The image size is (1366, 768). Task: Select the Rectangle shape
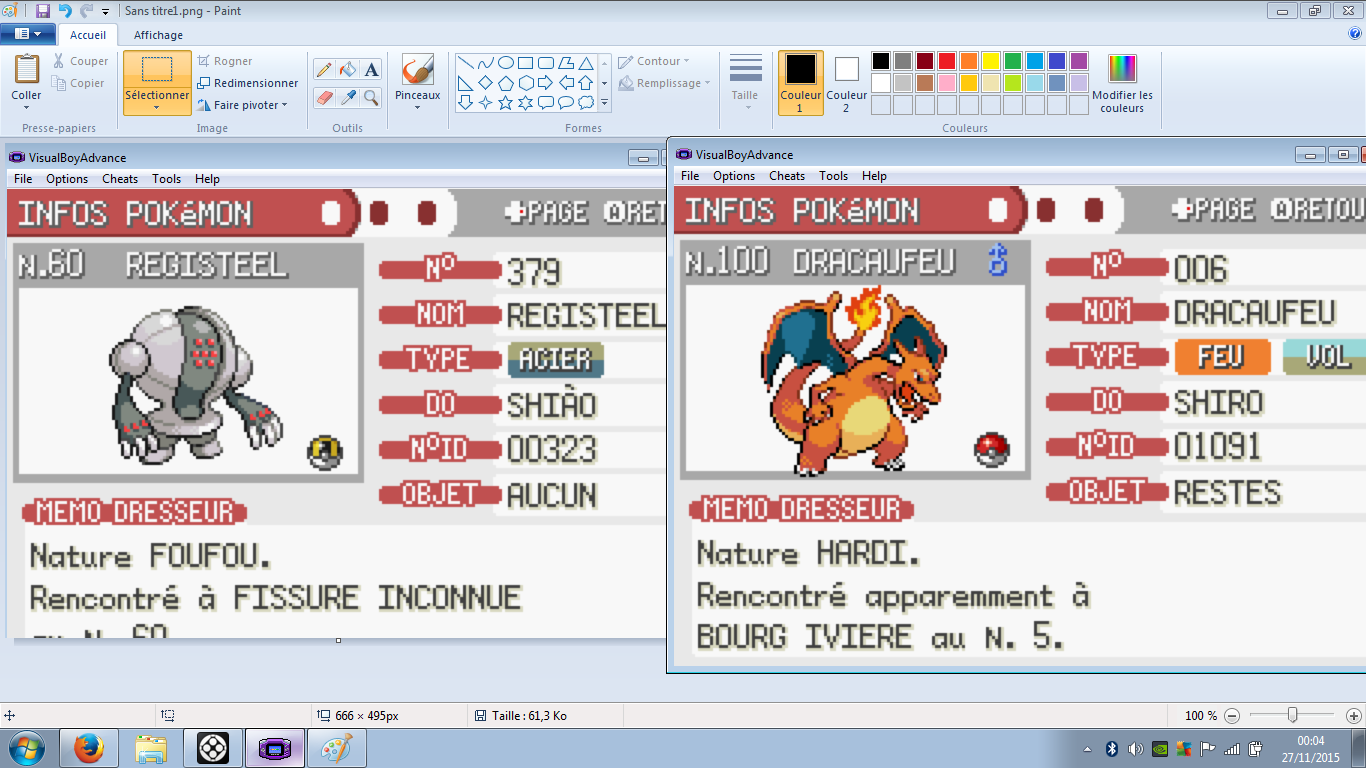click(526, 62)
